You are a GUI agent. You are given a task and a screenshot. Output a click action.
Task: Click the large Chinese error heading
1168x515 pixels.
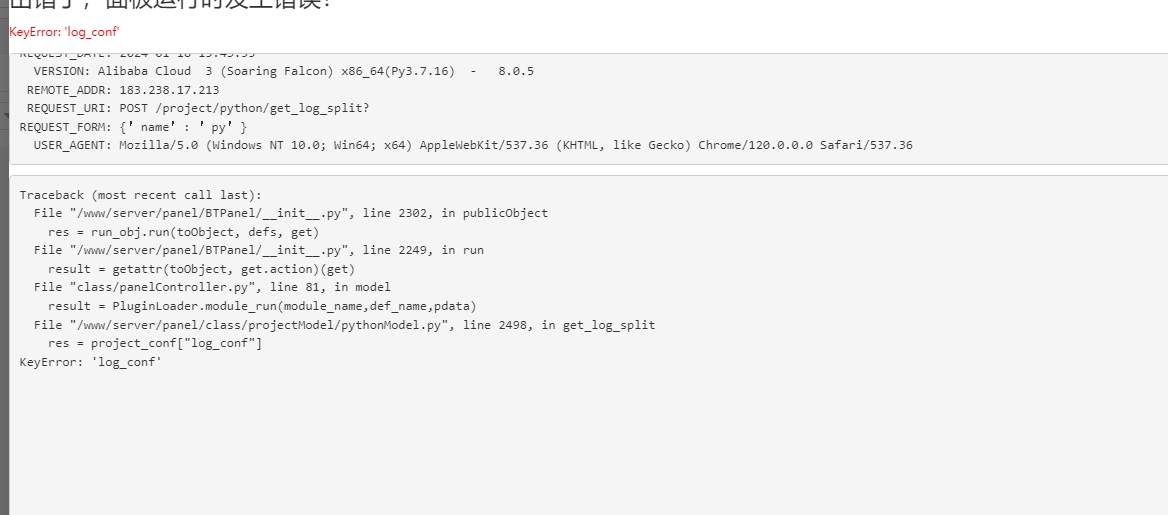click(170, 4)
